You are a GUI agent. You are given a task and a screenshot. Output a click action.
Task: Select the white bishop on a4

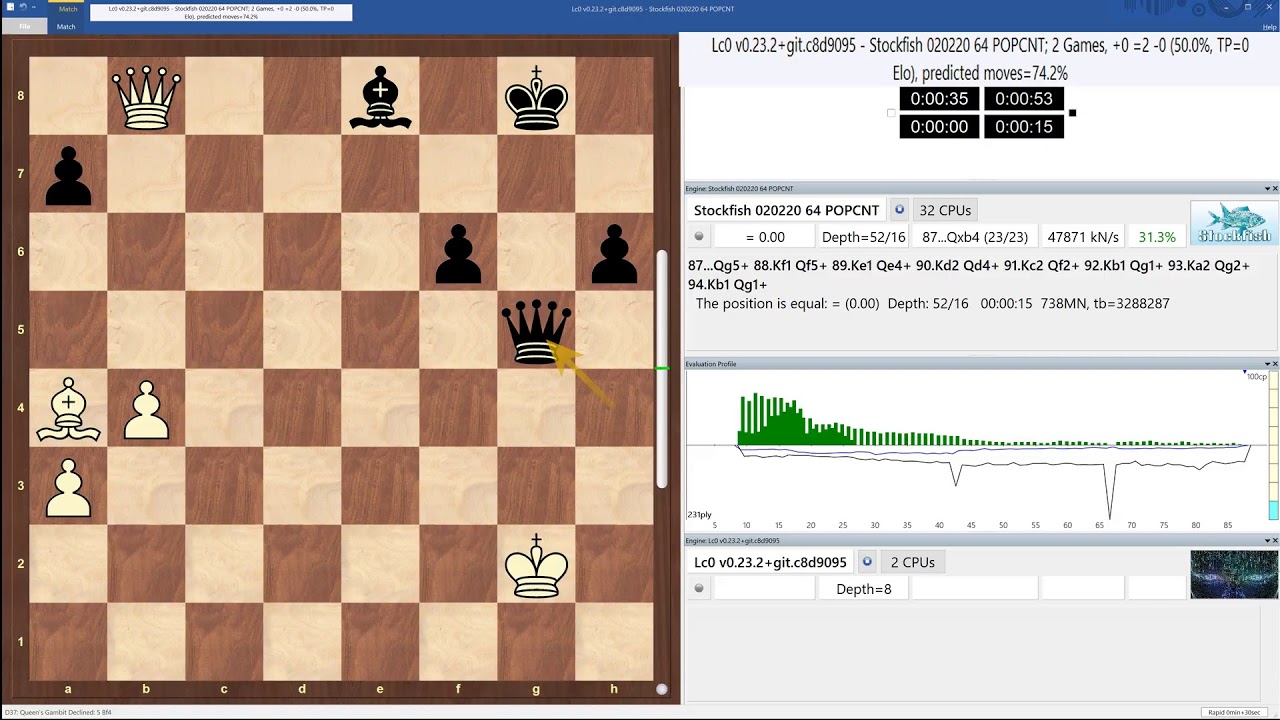pos(68,409)
